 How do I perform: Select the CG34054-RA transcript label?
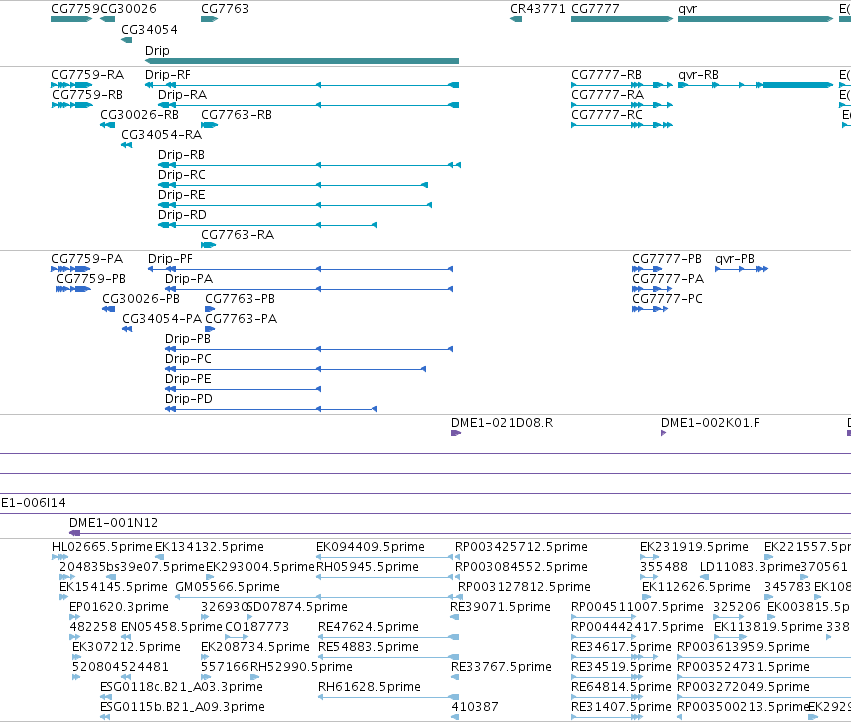click(161, 135)
